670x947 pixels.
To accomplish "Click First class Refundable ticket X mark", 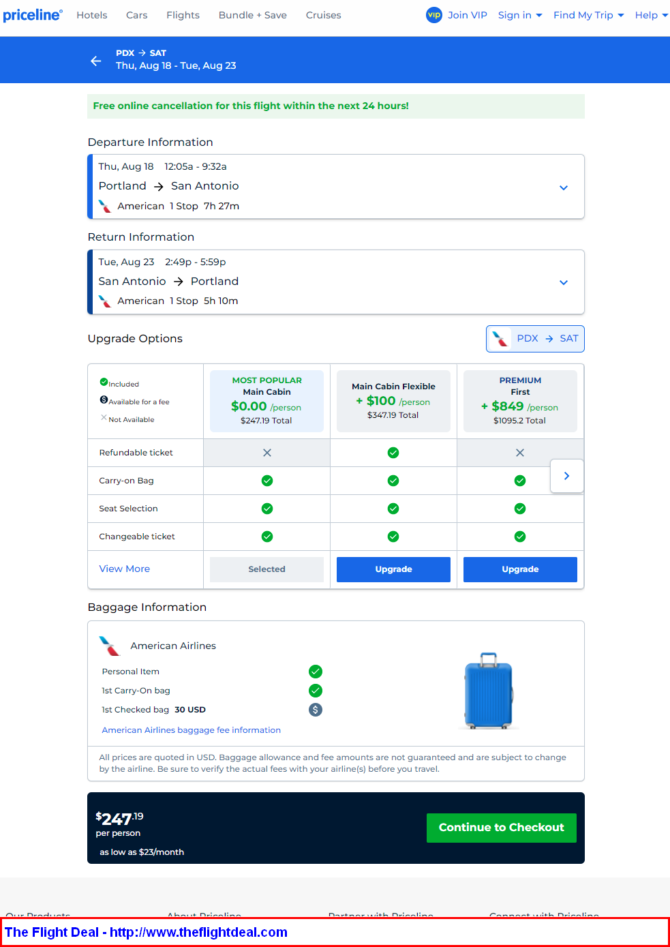I will coord(520,452).
